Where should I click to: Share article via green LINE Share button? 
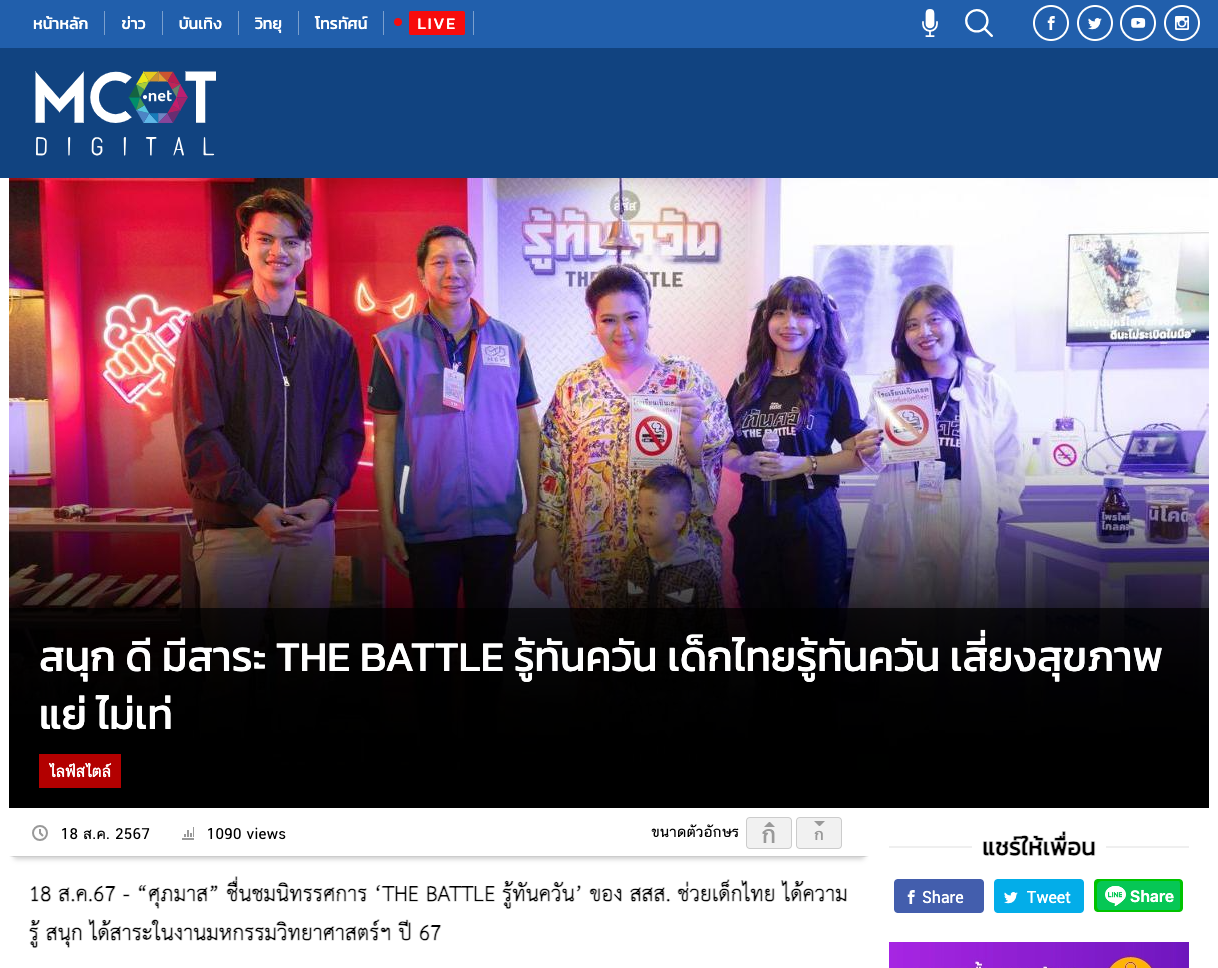[x=1138, y=896]
